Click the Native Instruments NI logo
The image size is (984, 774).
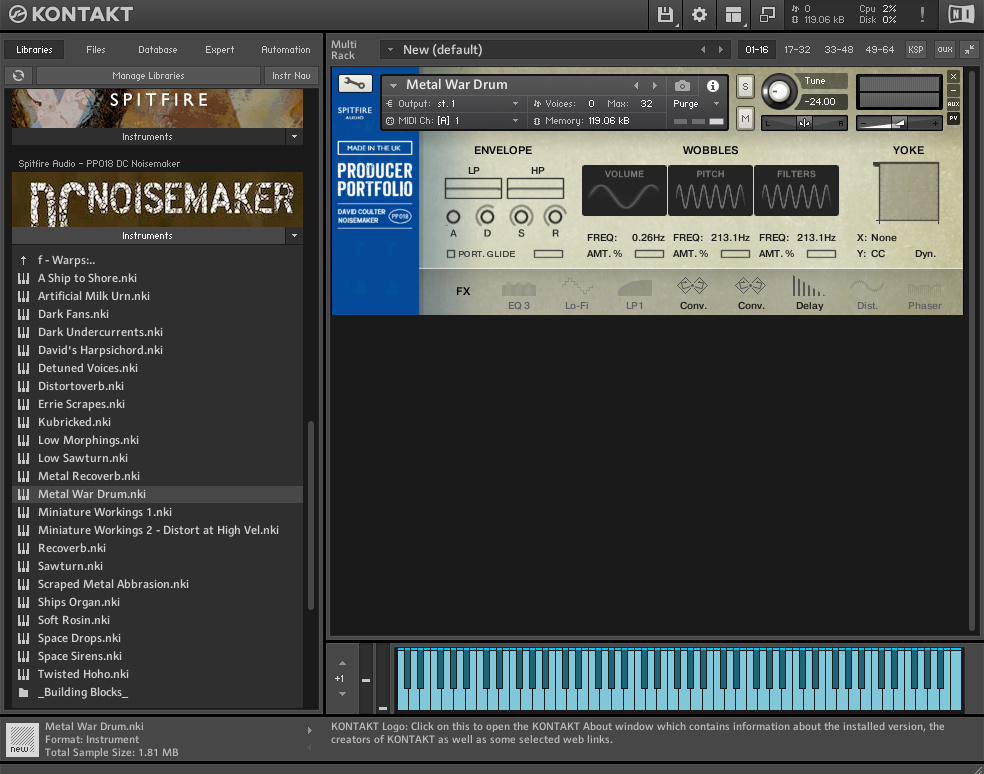(x=960, y=14)
